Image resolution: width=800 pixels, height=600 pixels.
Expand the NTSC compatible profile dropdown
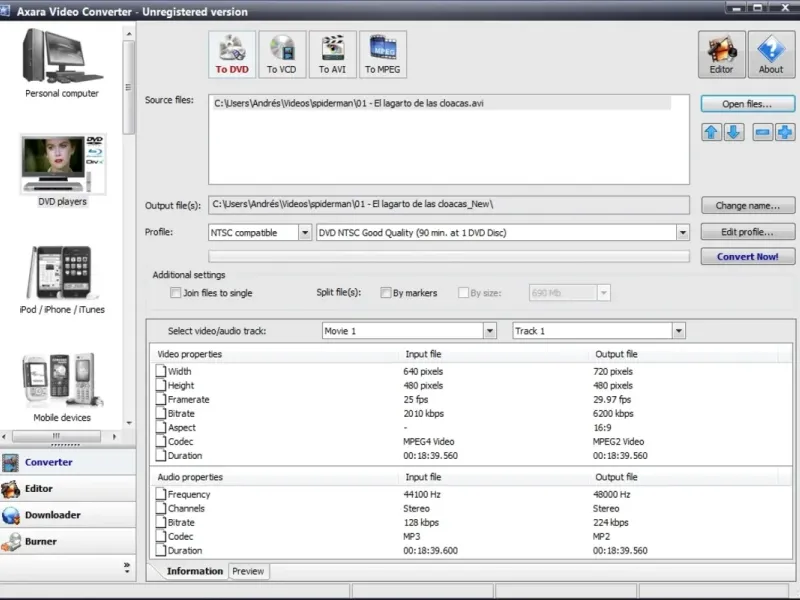coord(304,232)
